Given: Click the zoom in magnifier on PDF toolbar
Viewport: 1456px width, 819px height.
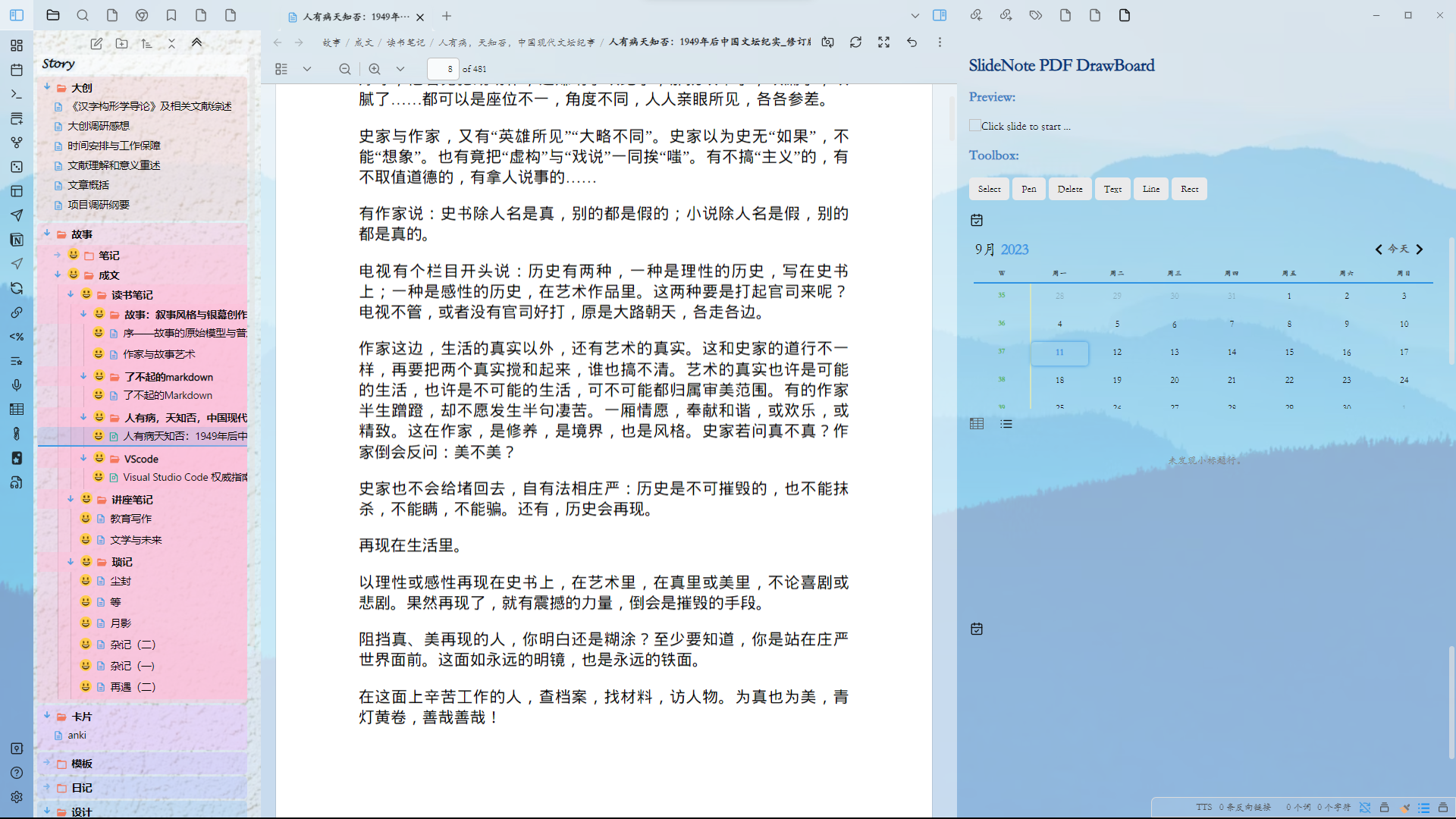Looking at the screenshot, I should 375,69.
